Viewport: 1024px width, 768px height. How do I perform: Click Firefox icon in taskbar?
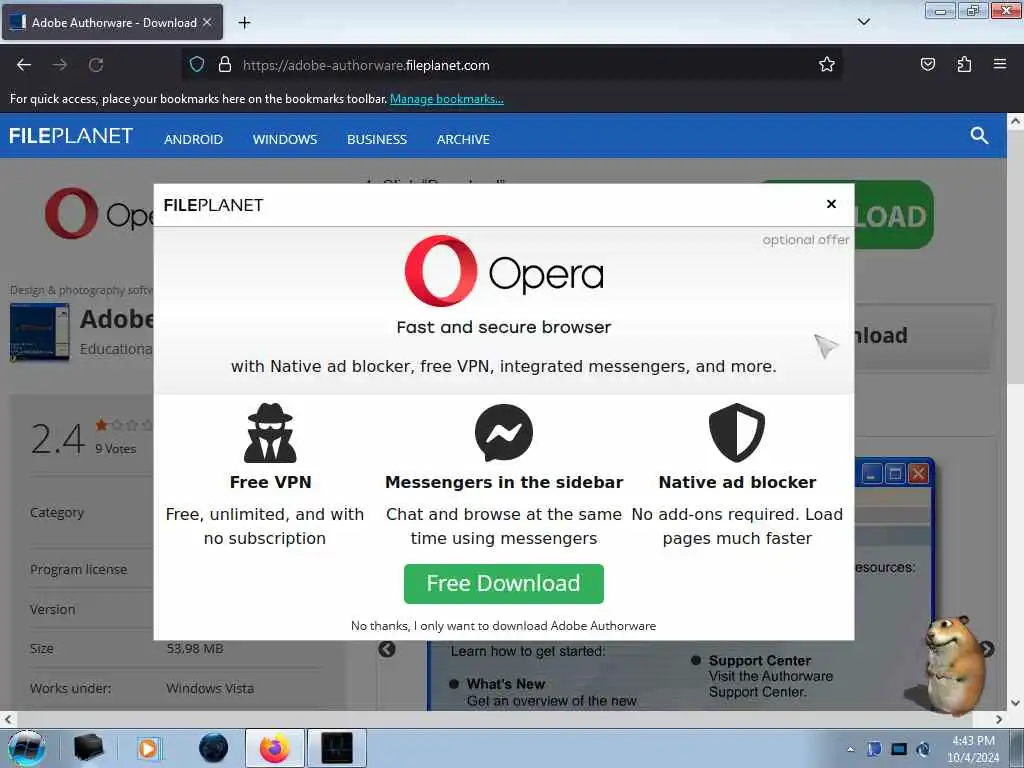(274, 748)
